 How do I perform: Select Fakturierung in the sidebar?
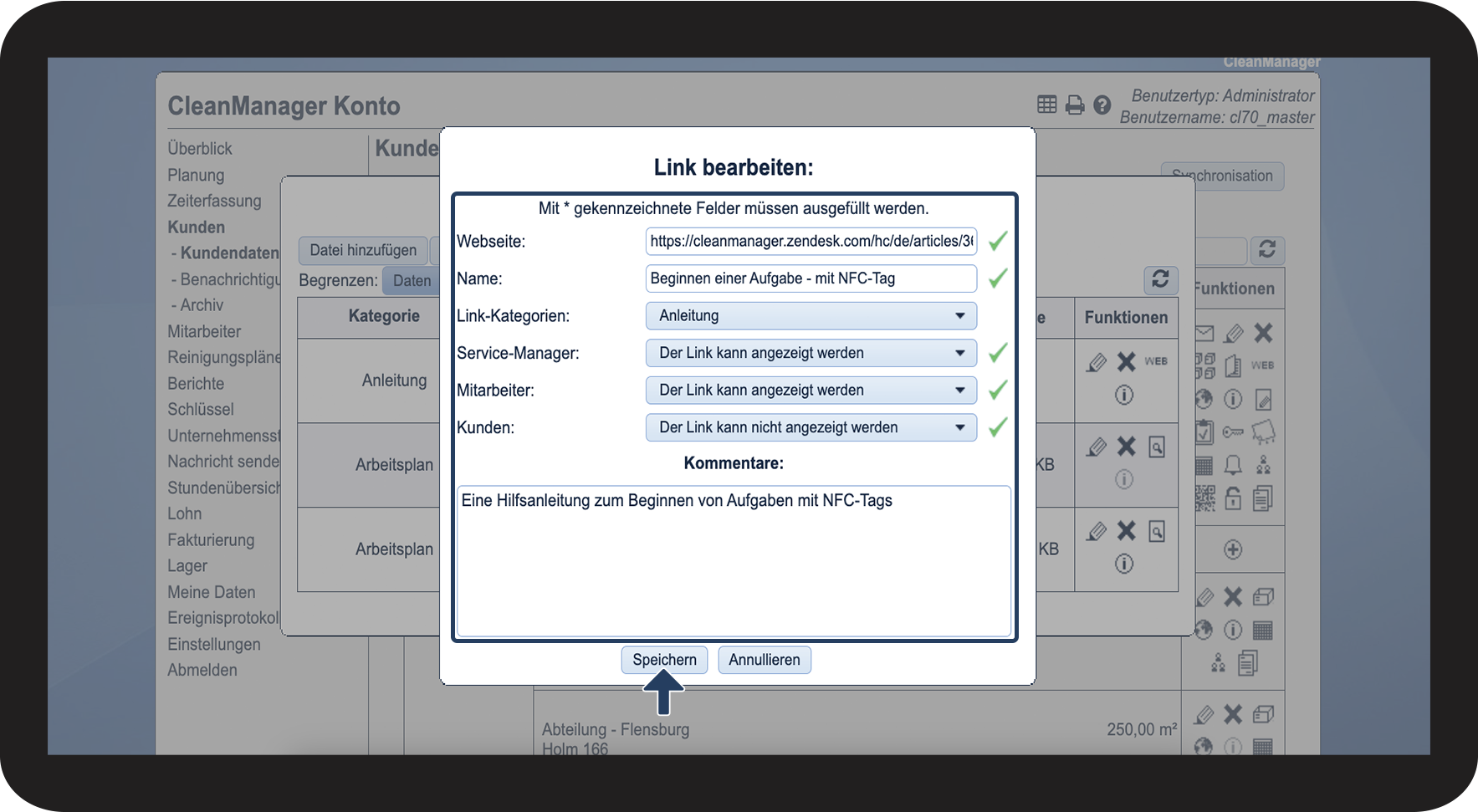click(211, 540)
